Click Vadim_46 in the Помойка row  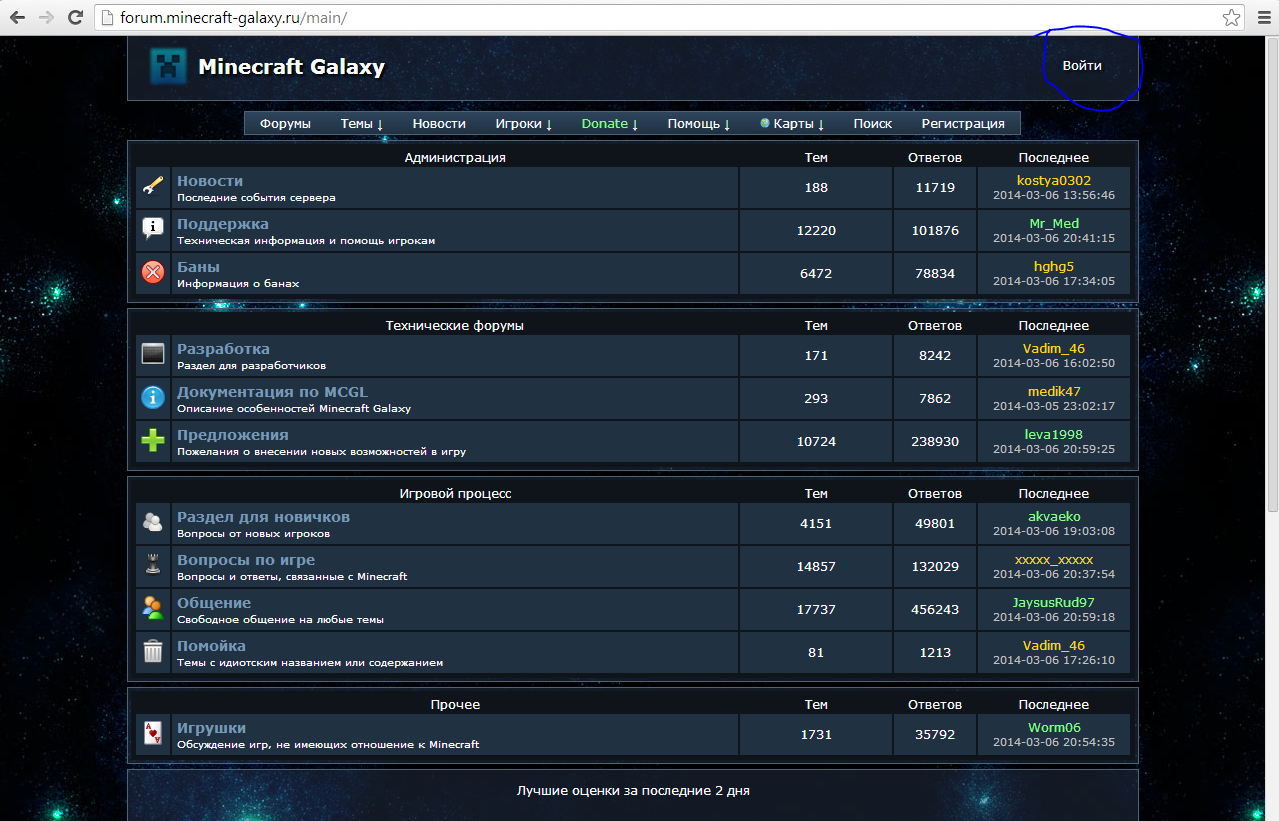tap(1054, 646)
